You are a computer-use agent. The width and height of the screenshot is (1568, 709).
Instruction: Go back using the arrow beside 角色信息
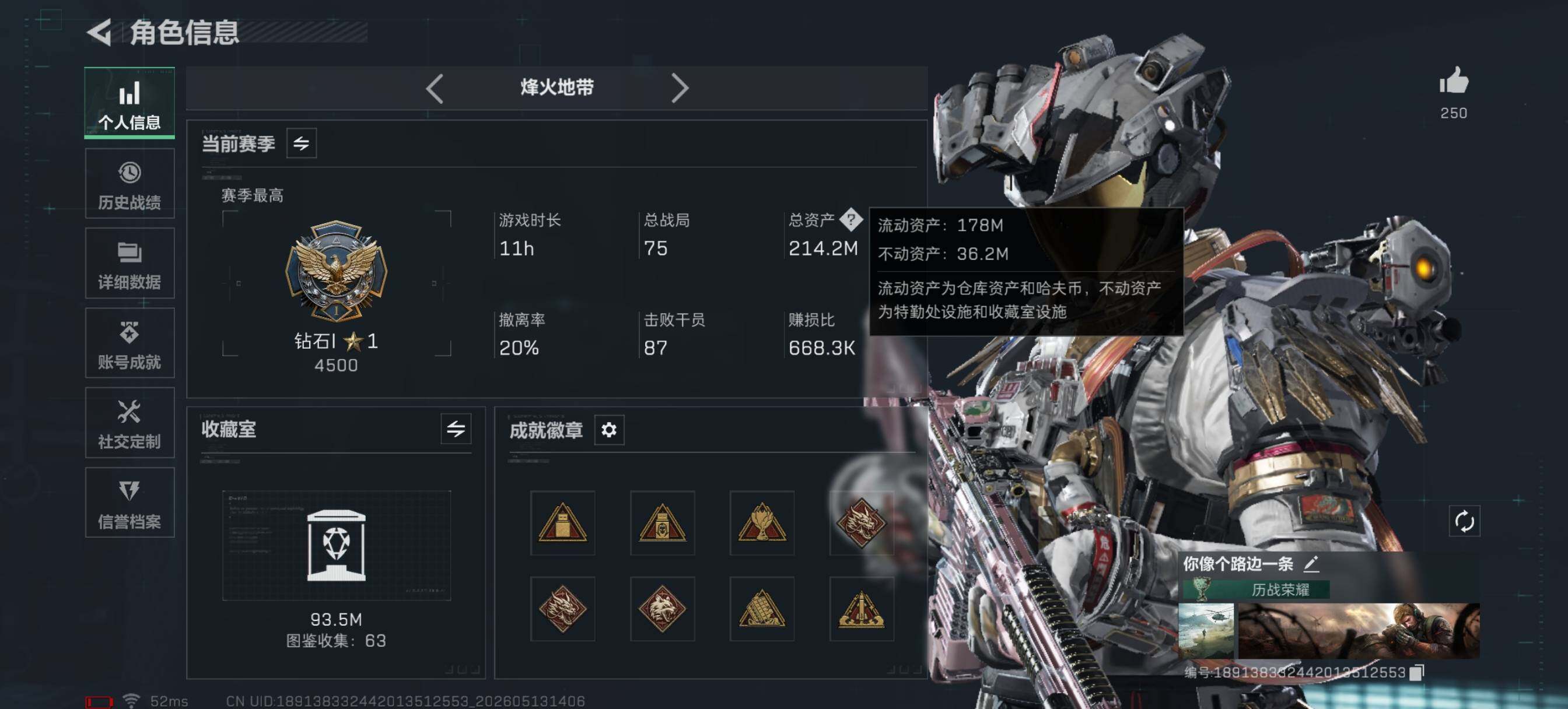100,31
